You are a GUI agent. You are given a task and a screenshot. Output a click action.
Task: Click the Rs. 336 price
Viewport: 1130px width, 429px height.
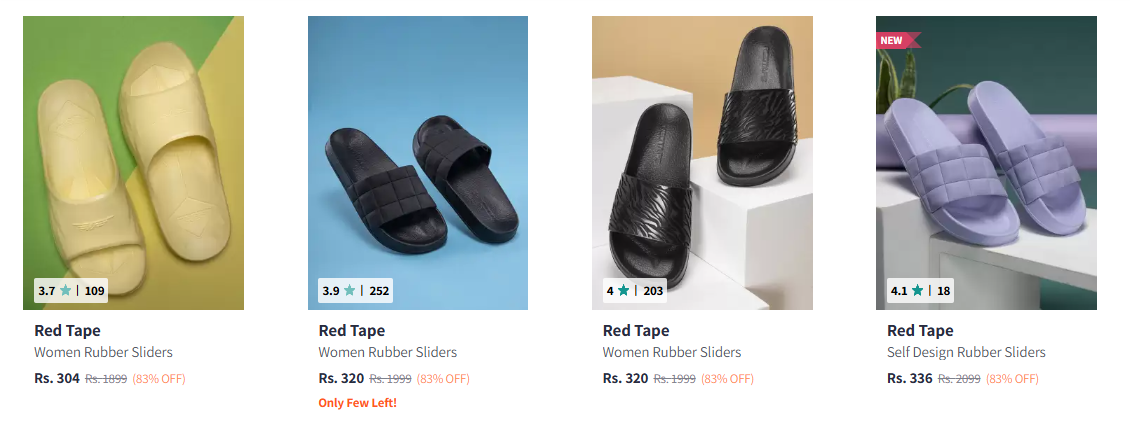point(909,379)
